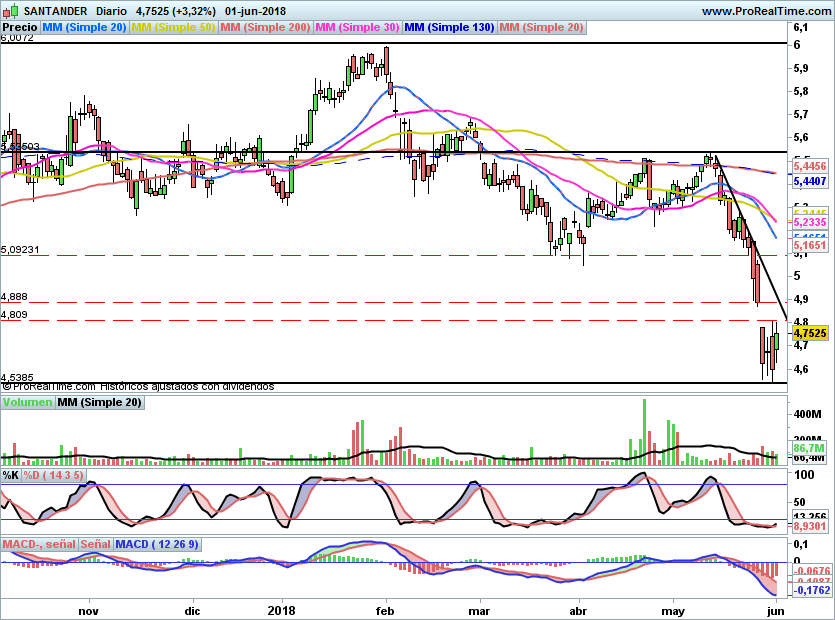Click the 5,09231 support level label
Viewport: 835px width, 620px height.
click(x=20, y=250)
